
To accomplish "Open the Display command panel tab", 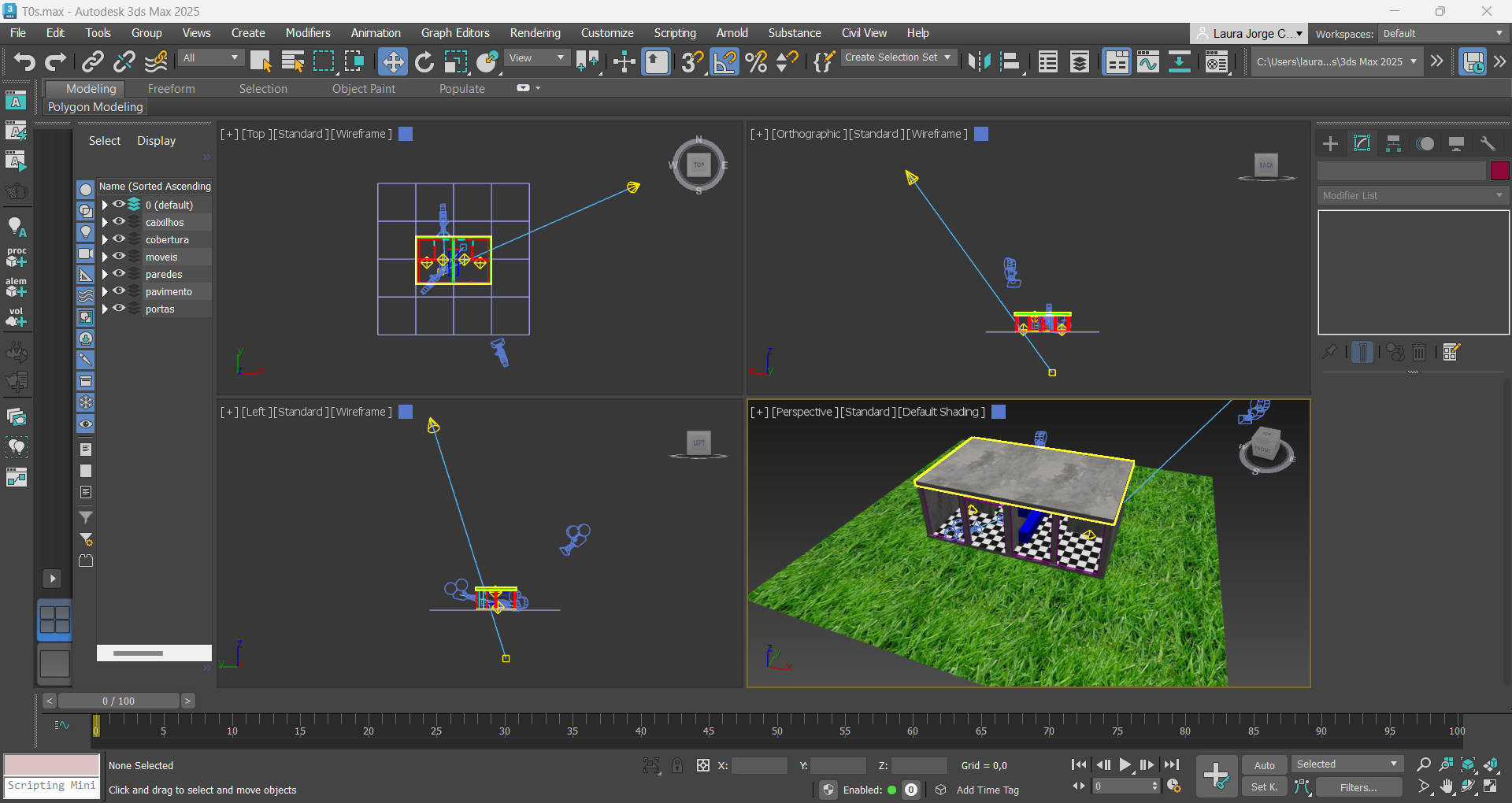I will (x=1456, y=143).
